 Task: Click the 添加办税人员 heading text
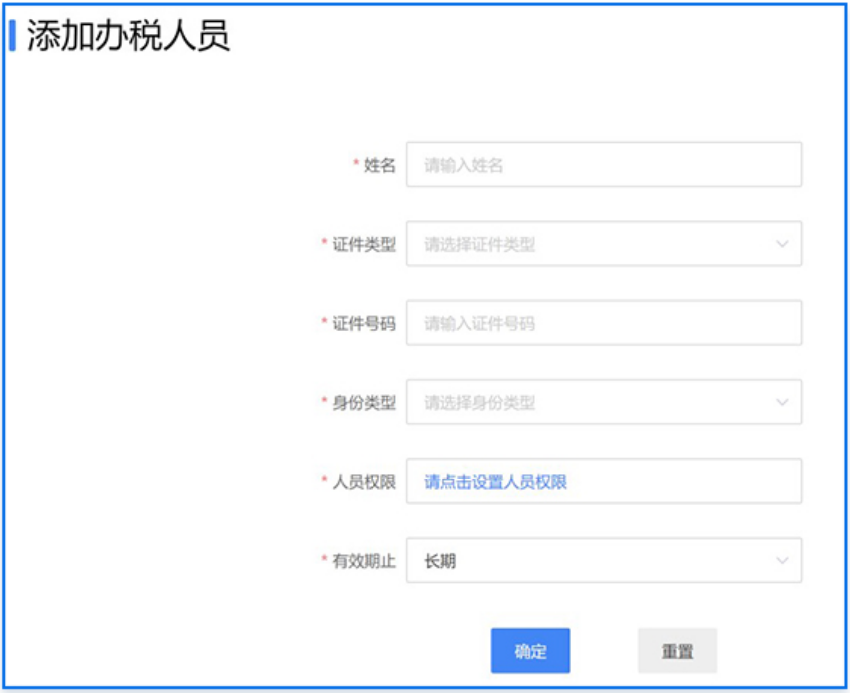(128, 35)
